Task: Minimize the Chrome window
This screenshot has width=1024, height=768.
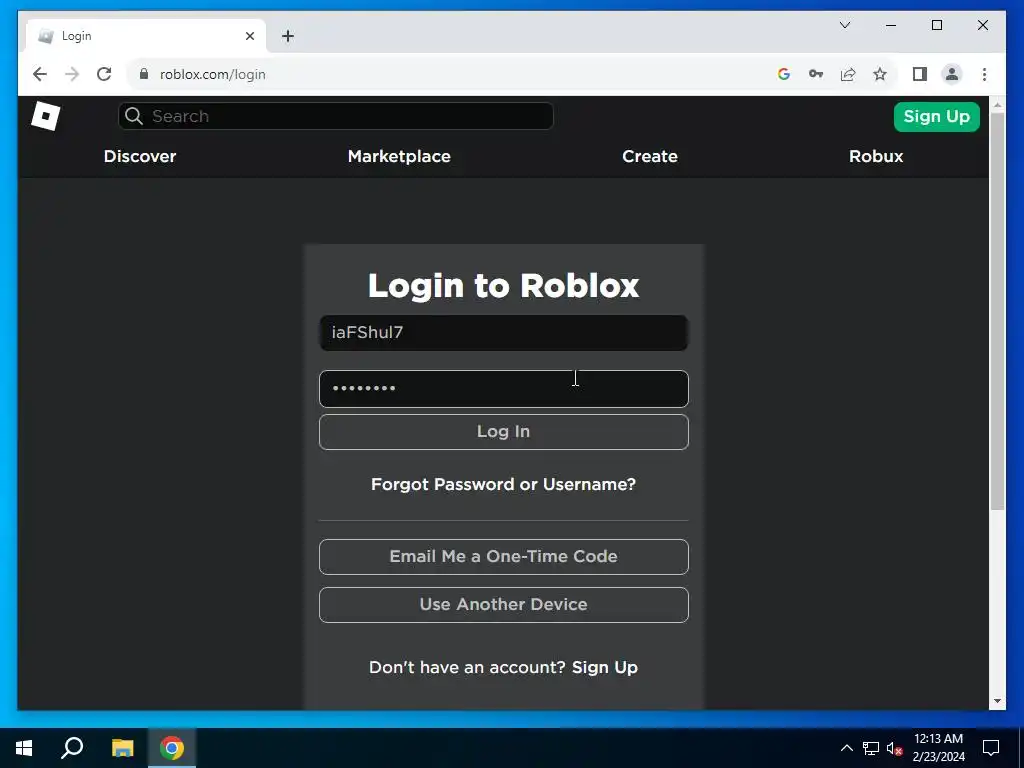Action: [x=891, y=25]
